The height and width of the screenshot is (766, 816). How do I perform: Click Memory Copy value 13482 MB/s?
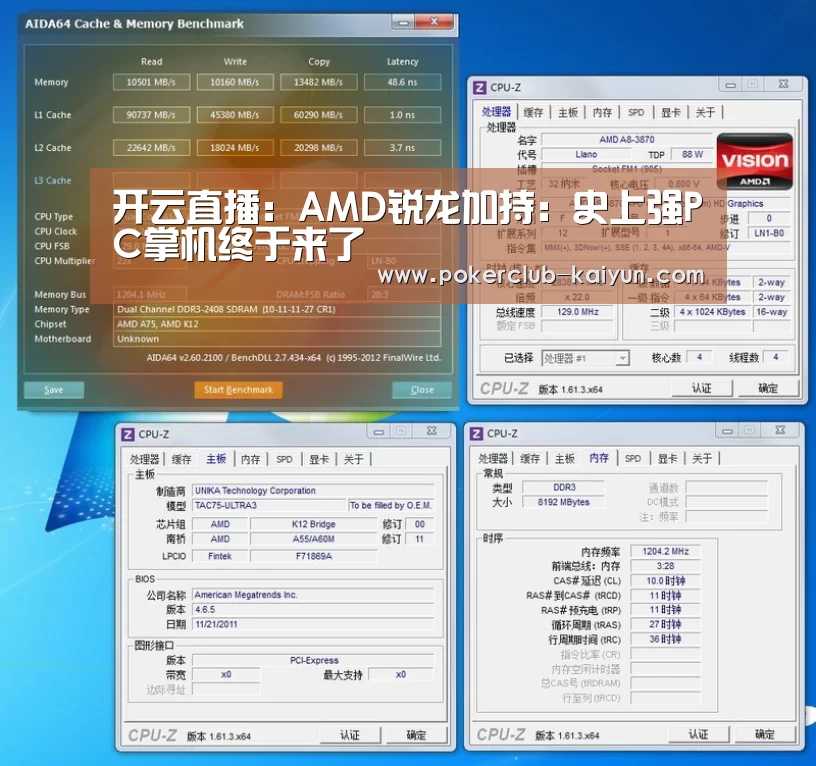tap(318, 82)
